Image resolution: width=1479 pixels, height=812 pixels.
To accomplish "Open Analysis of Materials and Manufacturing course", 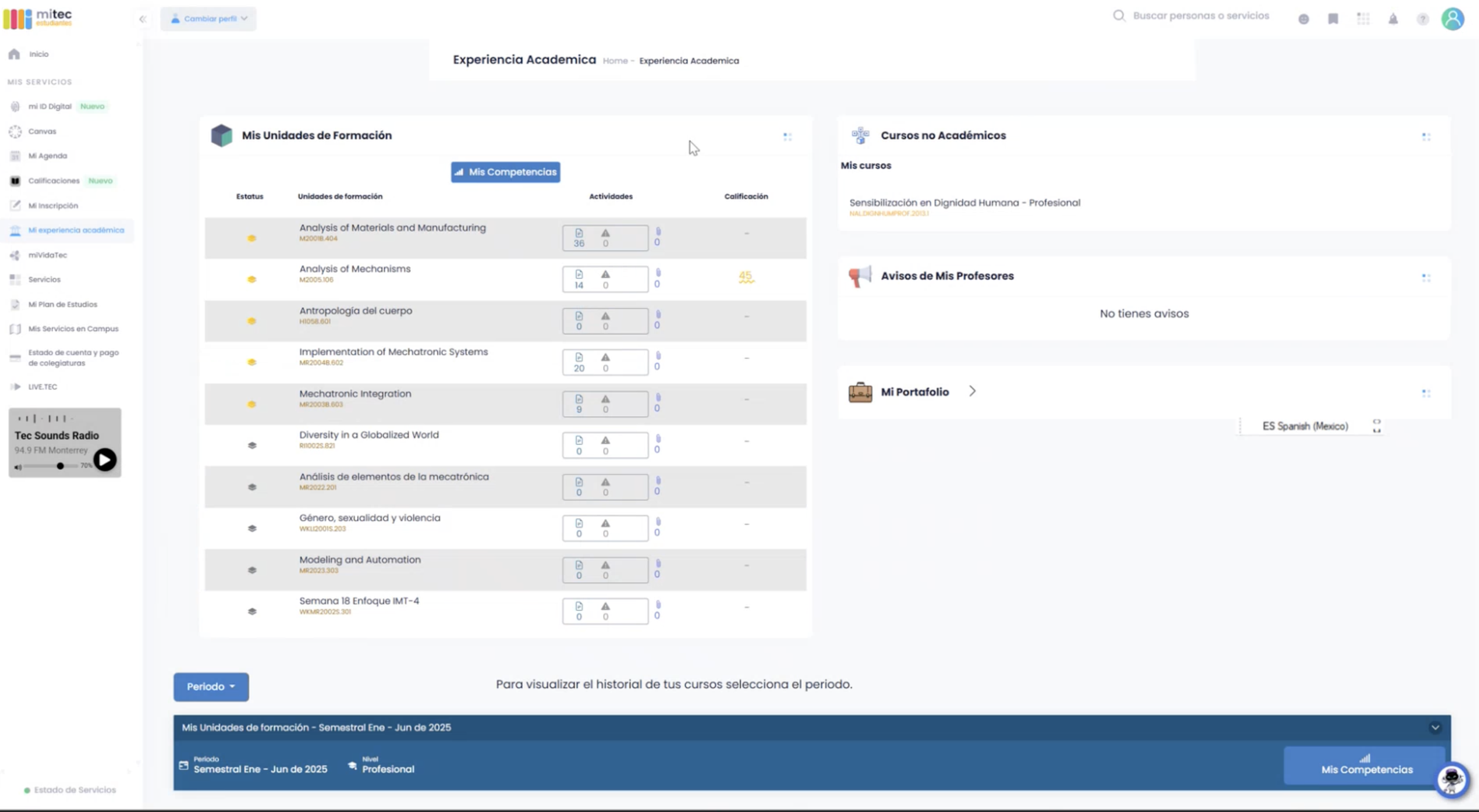I will coord(392,228).
